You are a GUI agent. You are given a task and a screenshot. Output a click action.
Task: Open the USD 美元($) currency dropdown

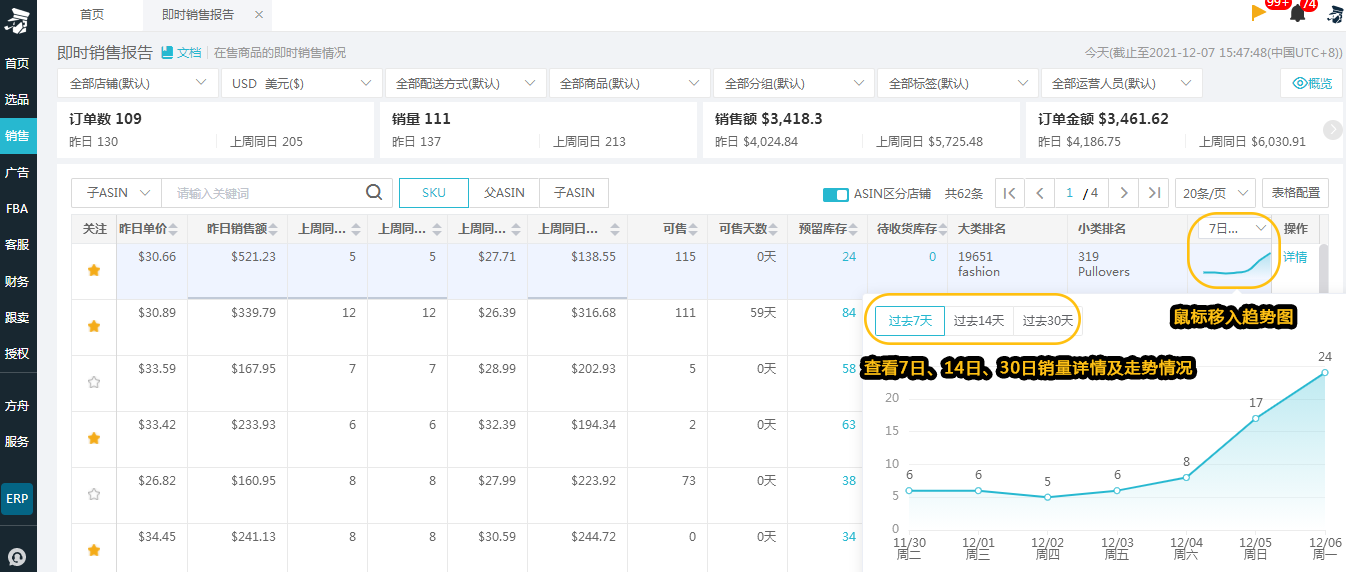click(x=302, y=83)
